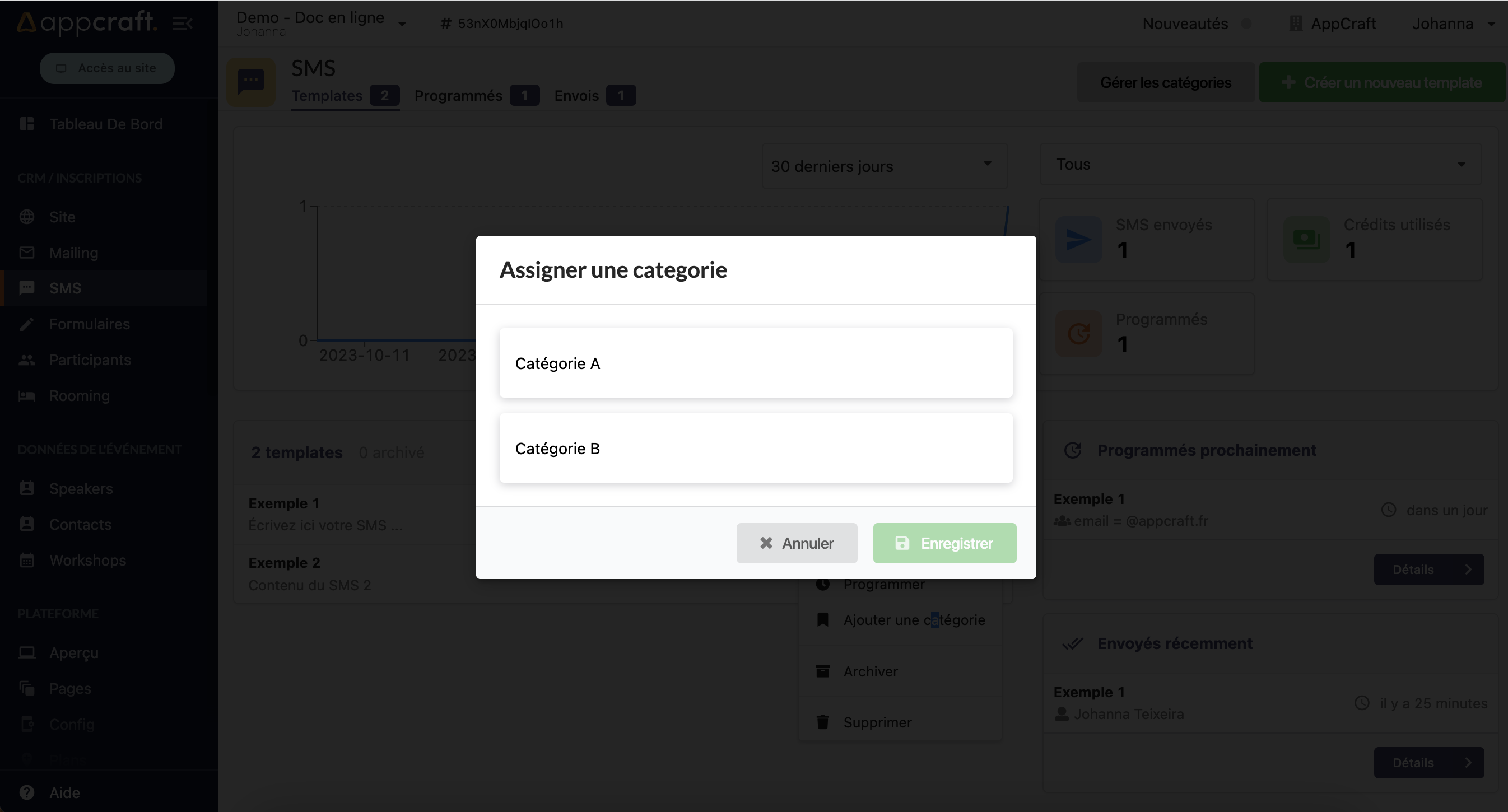Click Annuler to dismiss the dialog

tap(796, 542)
